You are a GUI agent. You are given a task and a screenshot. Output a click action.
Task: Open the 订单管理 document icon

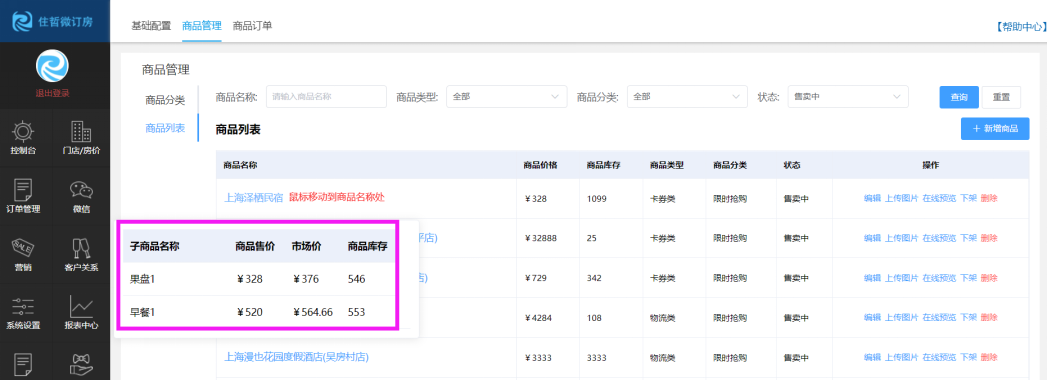click(x=23, y=190)
